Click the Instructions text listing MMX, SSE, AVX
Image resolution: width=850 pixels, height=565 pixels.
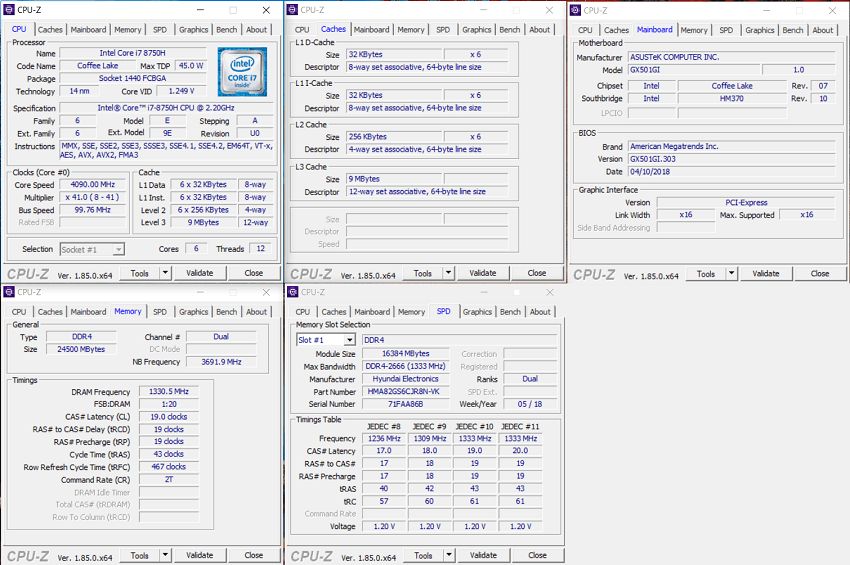[166, 151]
